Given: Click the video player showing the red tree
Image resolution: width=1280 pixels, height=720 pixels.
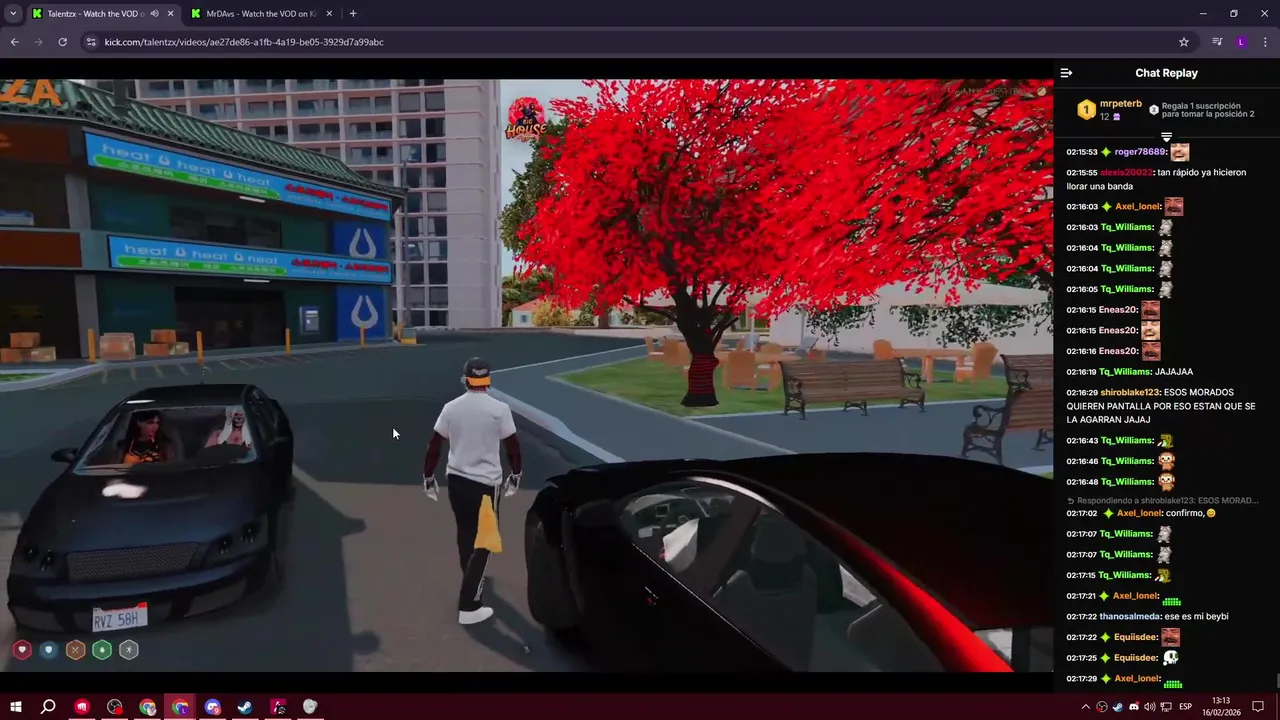Looking at the screenshot, I should click(x=526, y=375).
